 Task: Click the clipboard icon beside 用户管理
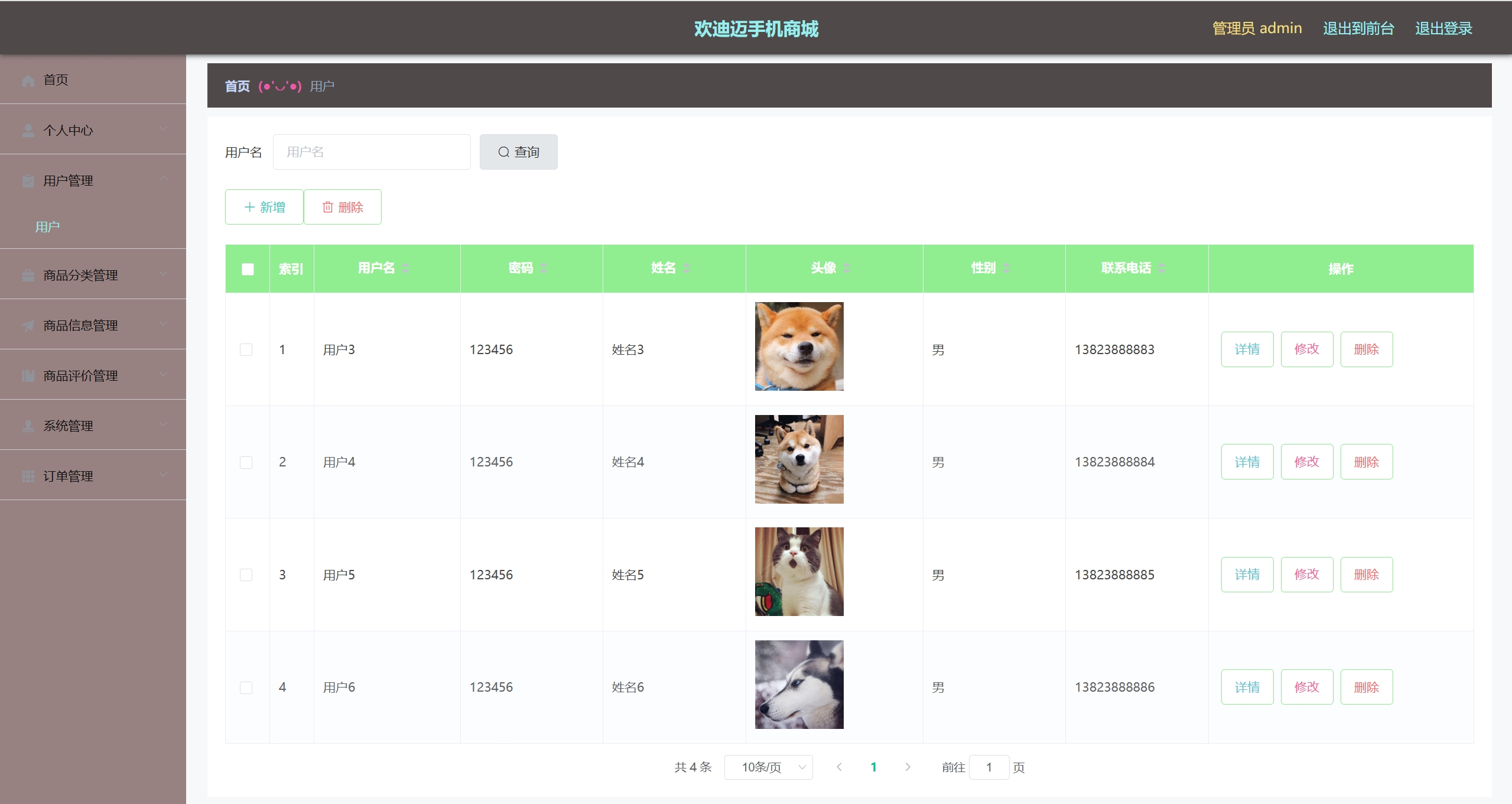(28, 181)
